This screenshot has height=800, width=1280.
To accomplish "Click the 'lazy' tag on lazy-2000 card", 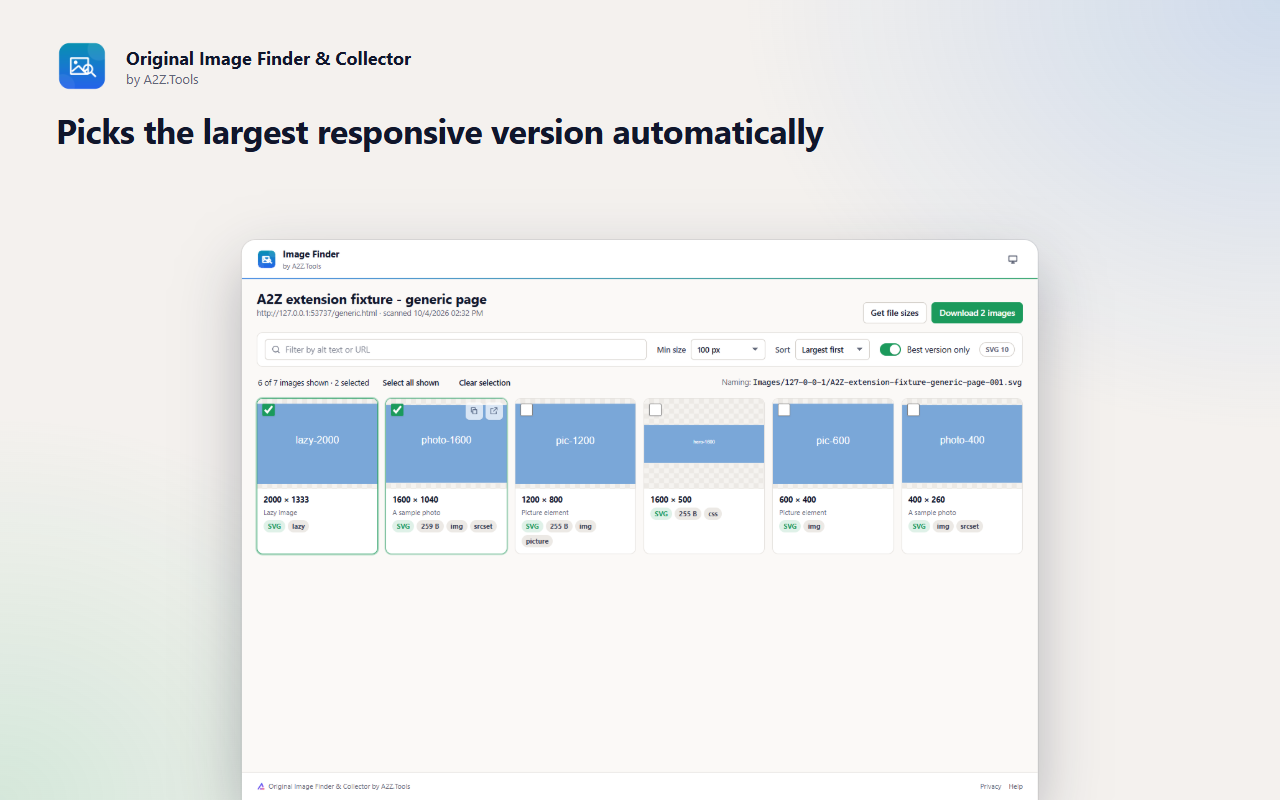I will [x=299, y=526].
